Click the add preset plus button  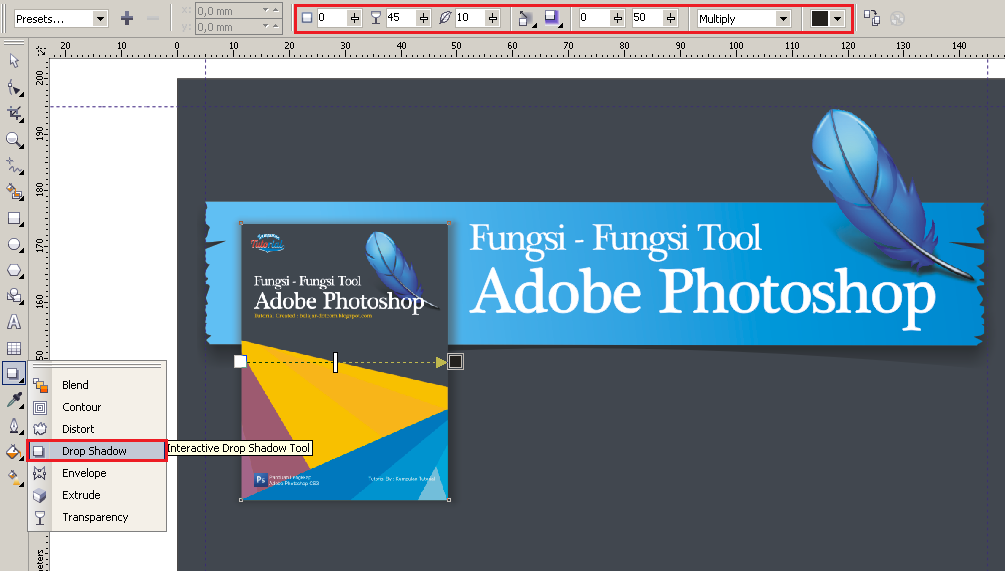pyautogui.click(x=127, y=19)
